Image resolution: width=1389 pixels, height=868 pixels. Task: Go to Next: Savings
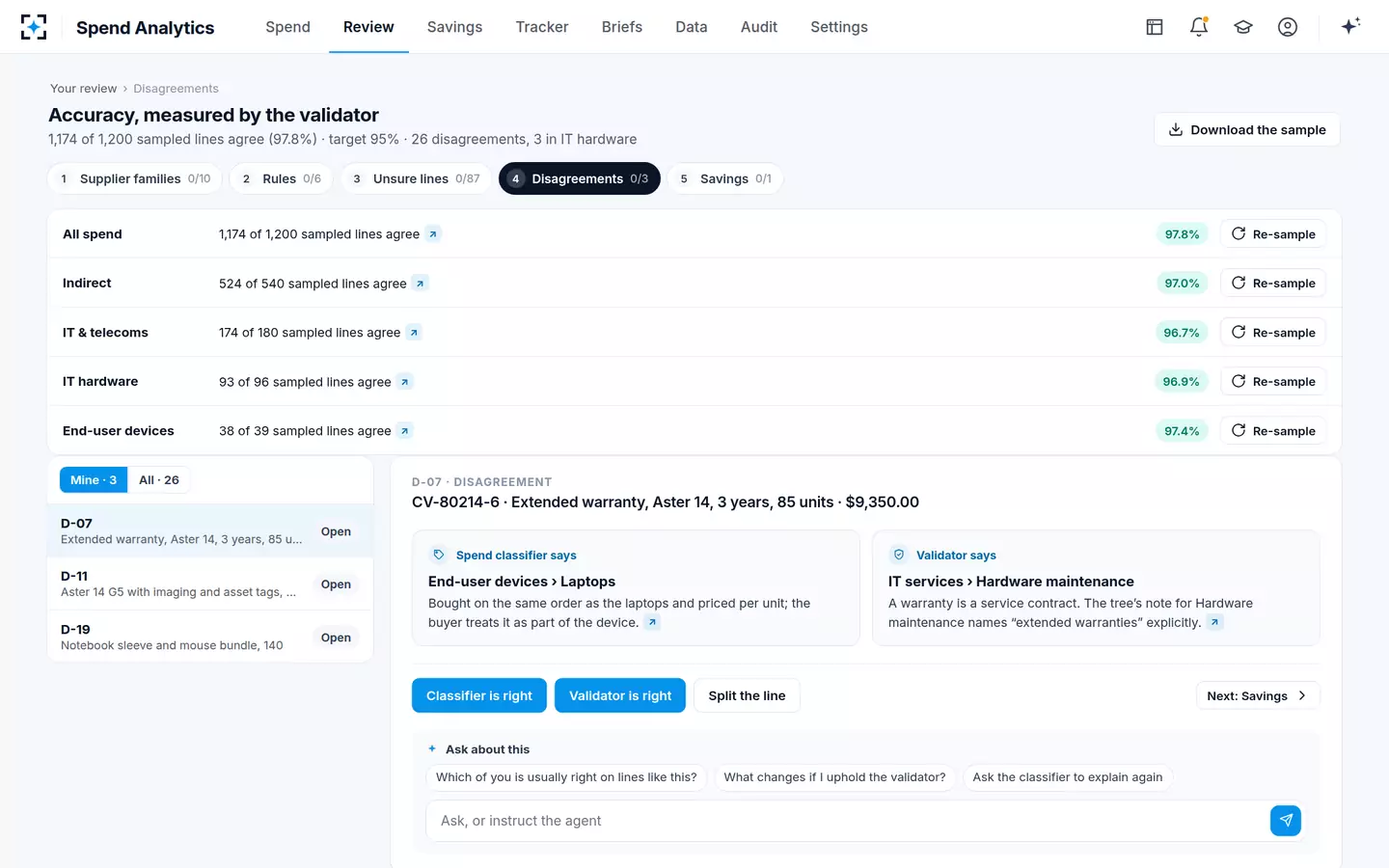tap(1258, 695)
